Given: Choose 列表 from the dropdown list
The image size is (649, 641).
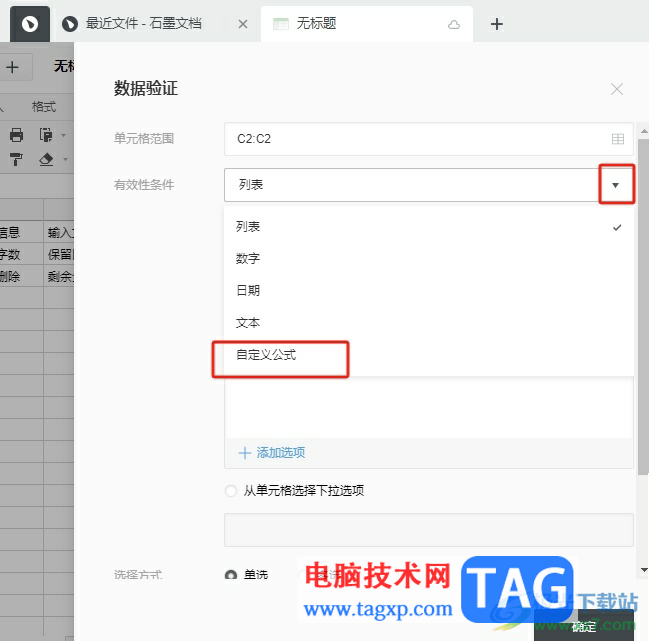Looking at the screenshot, I should [429, 227].
